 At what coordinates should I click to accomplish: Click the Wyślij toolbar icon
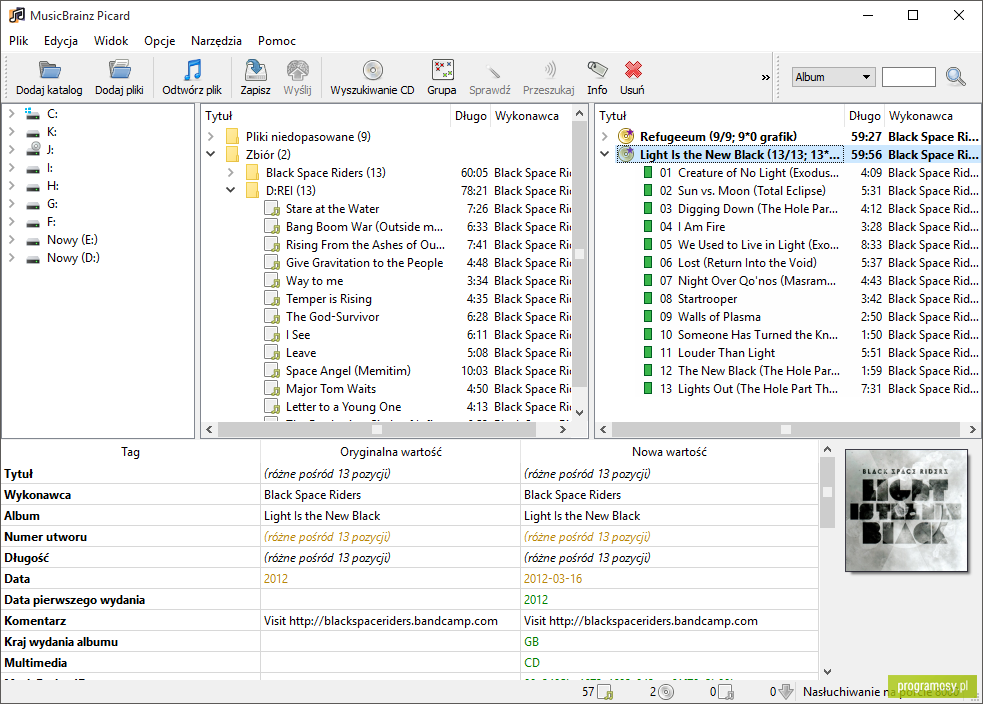(297, 70)
